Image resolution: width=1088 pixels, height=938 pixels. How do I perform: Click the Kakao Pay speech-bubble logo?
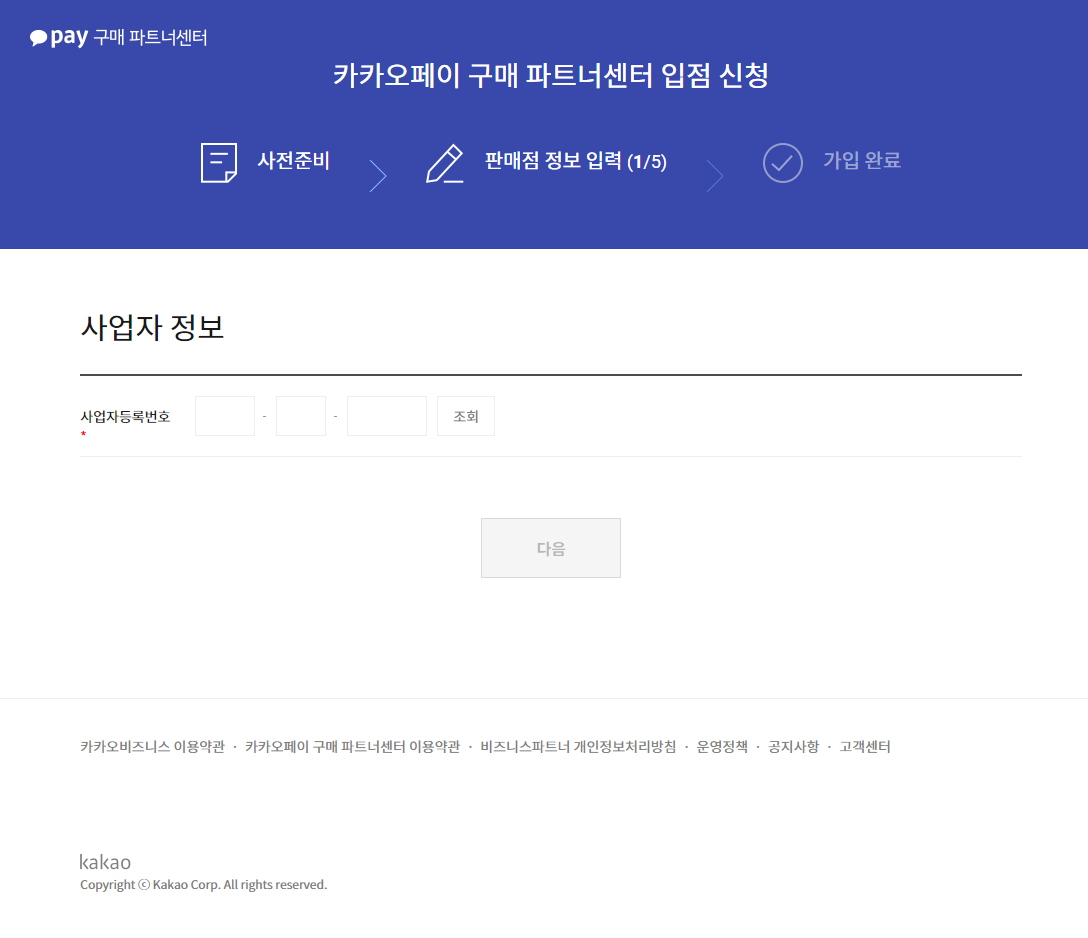coord(40,38)
